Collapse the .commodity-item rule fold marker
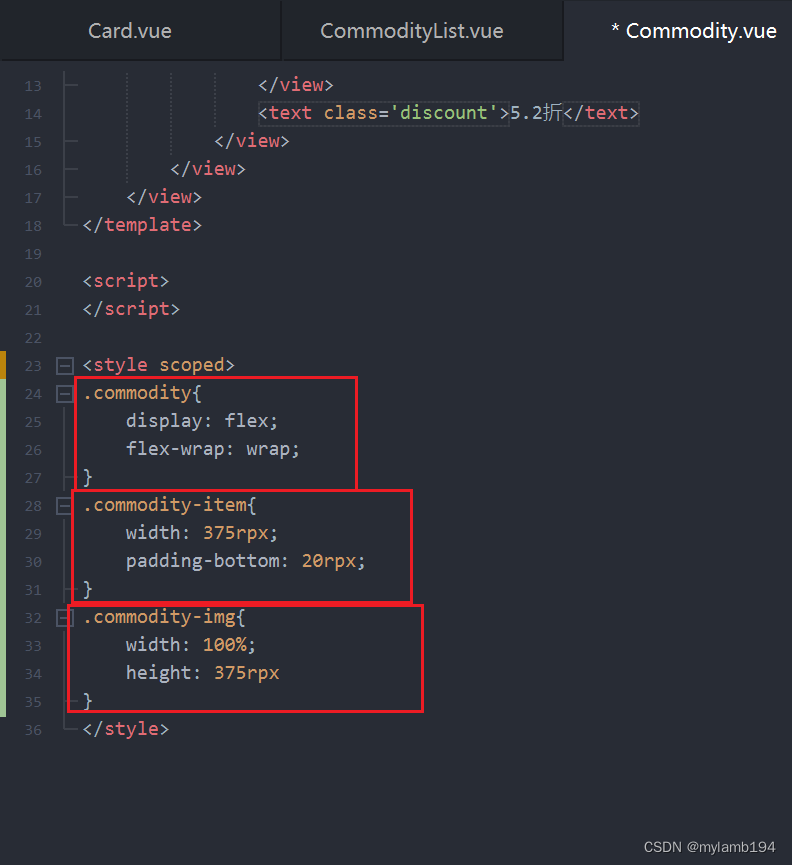 [65, 505]
